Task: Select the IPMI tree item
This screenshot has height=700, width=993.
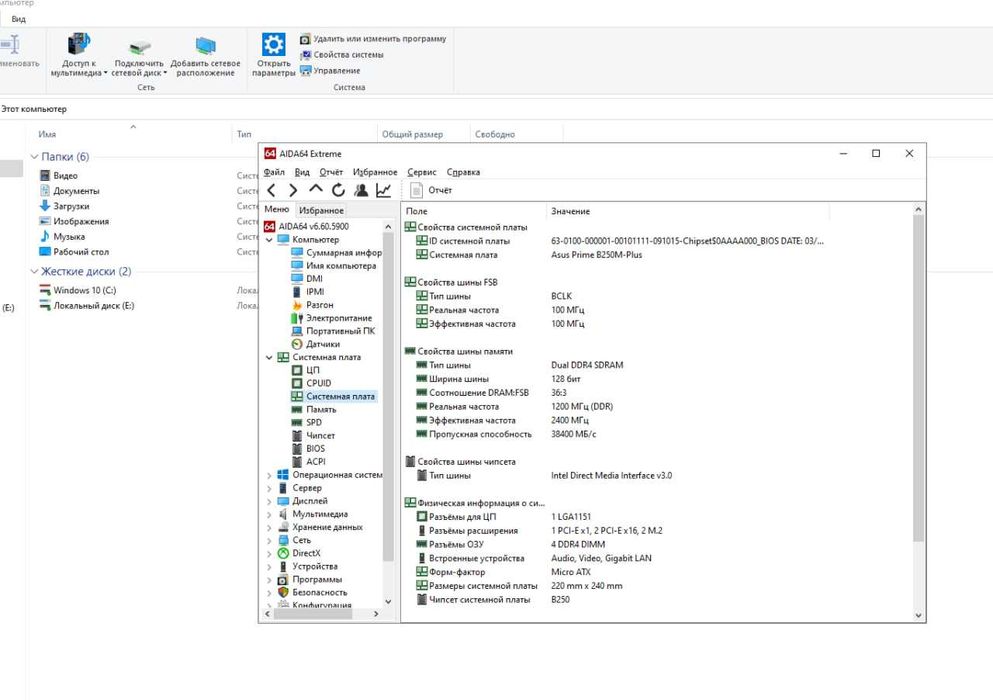Action: click(x=308, y=292)
